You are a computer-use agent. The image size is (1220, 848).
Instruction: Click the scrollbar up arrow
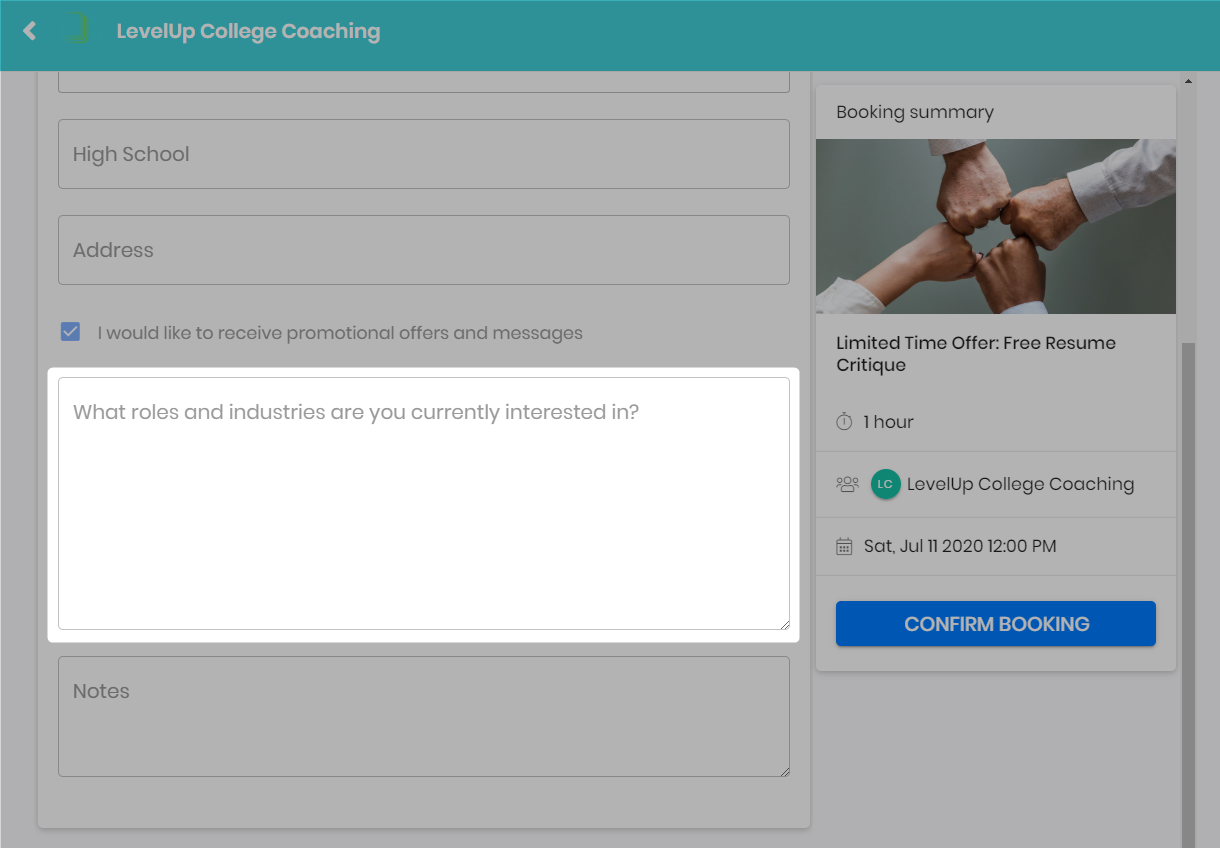coord(1188,80)
